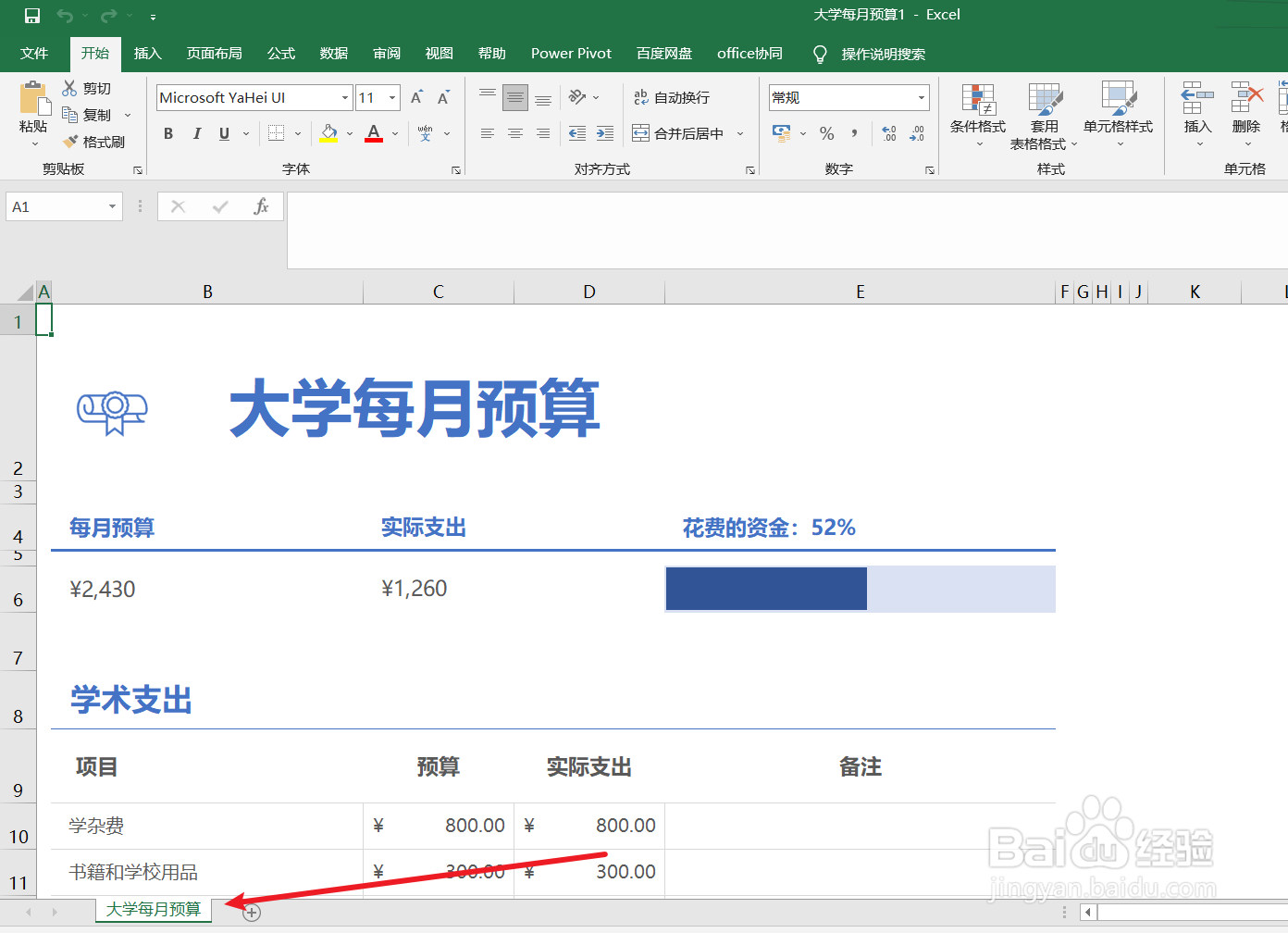Open the Power Pivot tab

(x=571, y=53)
